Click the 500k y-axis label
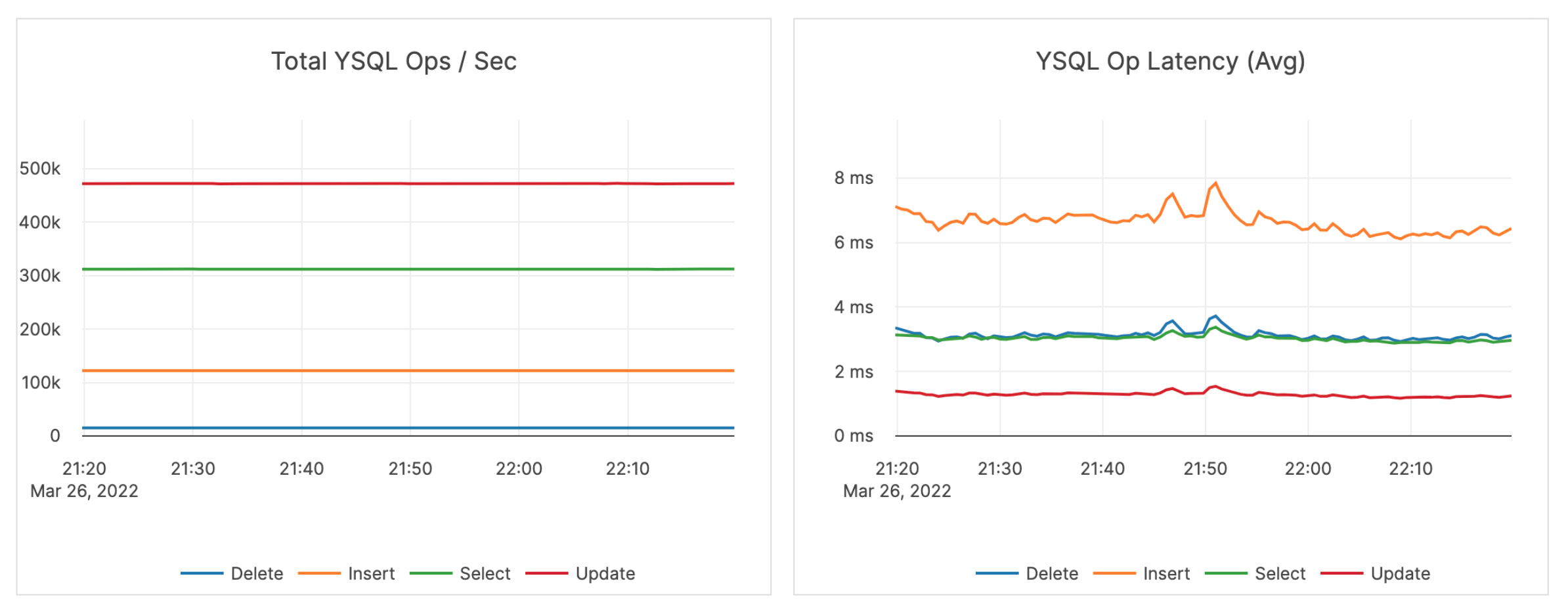 40,169
